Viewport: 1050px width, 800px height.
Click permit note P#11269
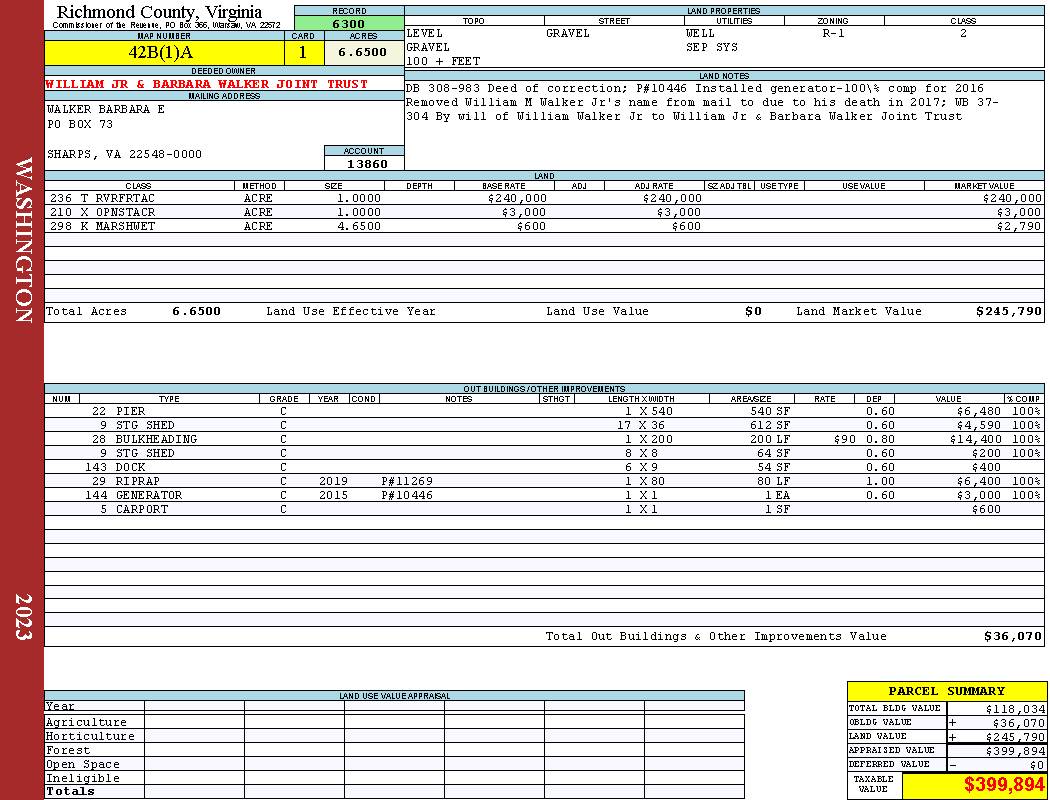click(407, 482)
